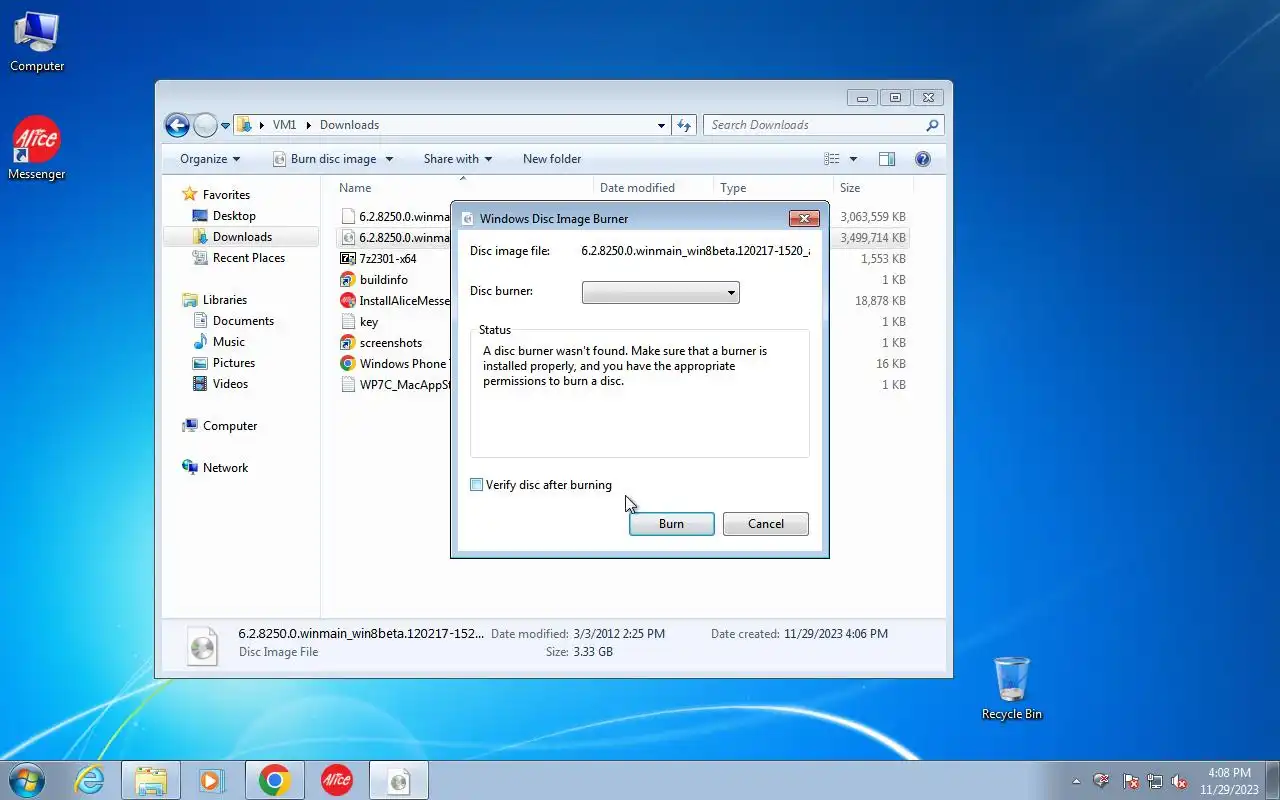Launch Internet Explorer from the taskbar
This screenshot has height=800, width=1280.
tap(90, 780)
